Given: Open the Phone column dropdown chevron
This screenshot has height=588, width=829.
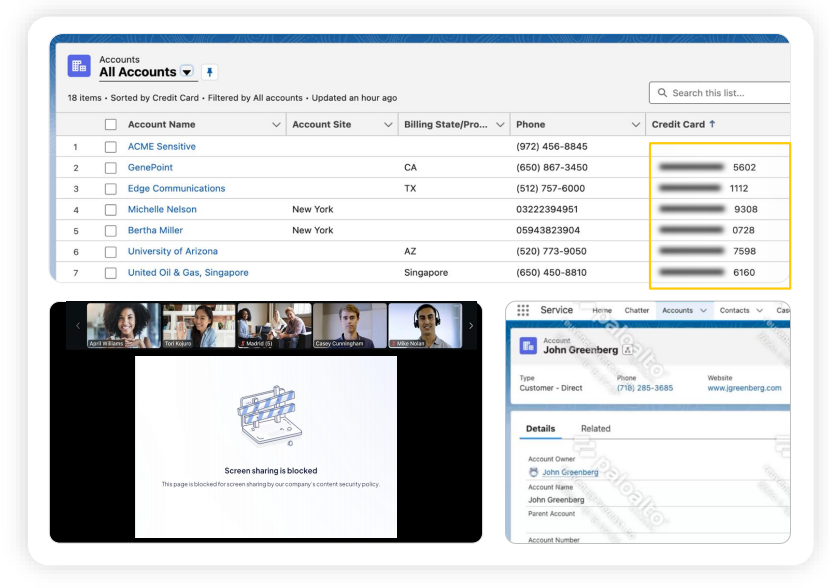Looking at the screenshot, I should pos(635,125).
